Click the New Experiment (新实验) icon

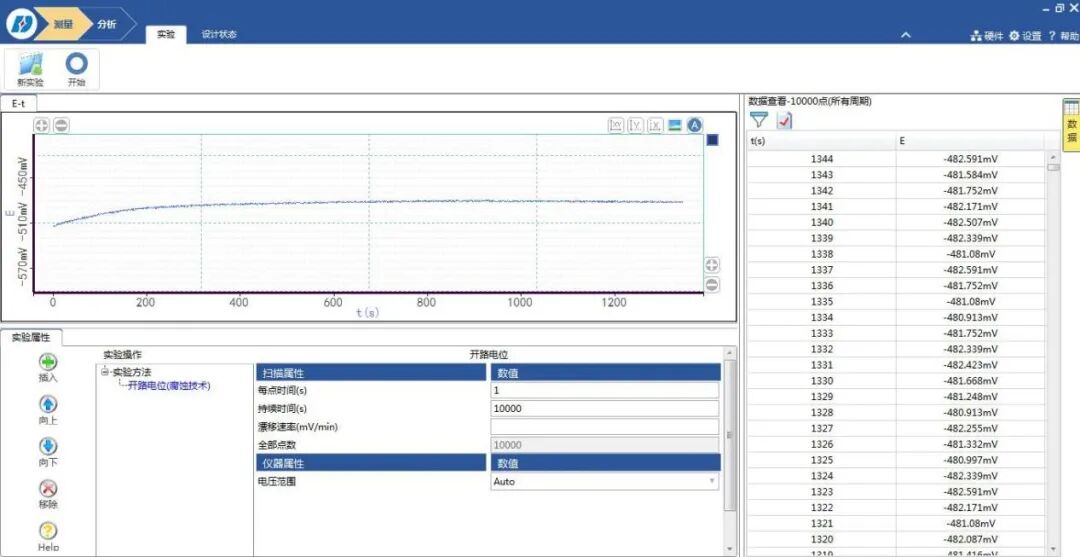pyautogui.click(x=30, y=65)
